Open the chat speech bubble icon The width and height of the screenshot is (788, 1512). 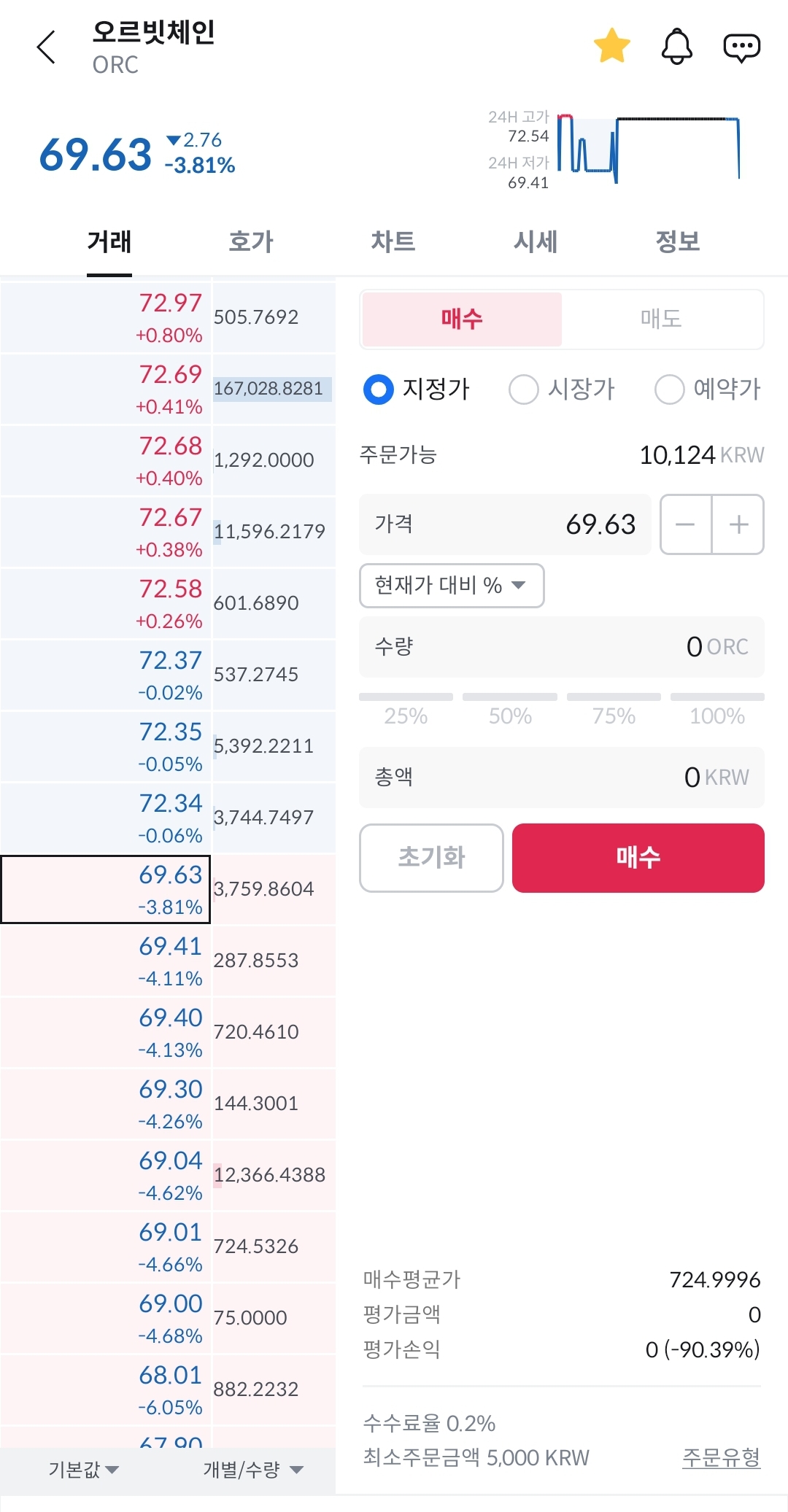(741, 47)
